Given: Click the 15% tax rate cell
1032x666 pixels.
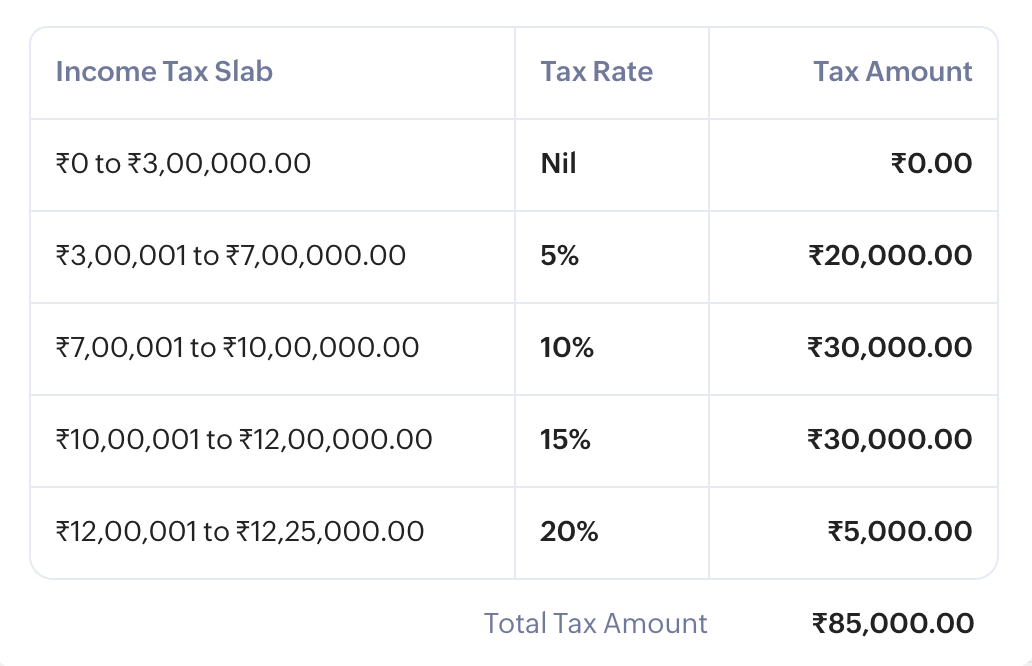Looking at the screenshot, I should pos(566,440).
